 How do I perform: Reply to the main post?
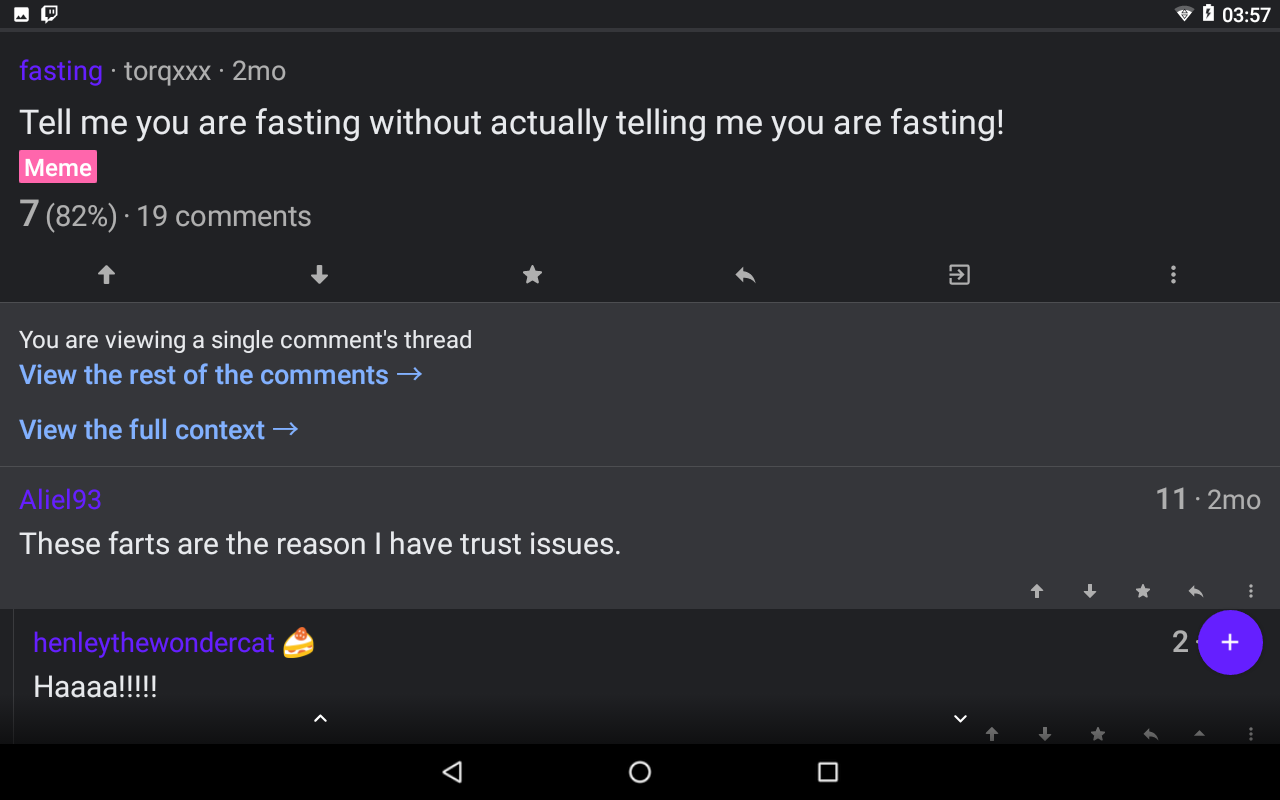click(746, 274)
